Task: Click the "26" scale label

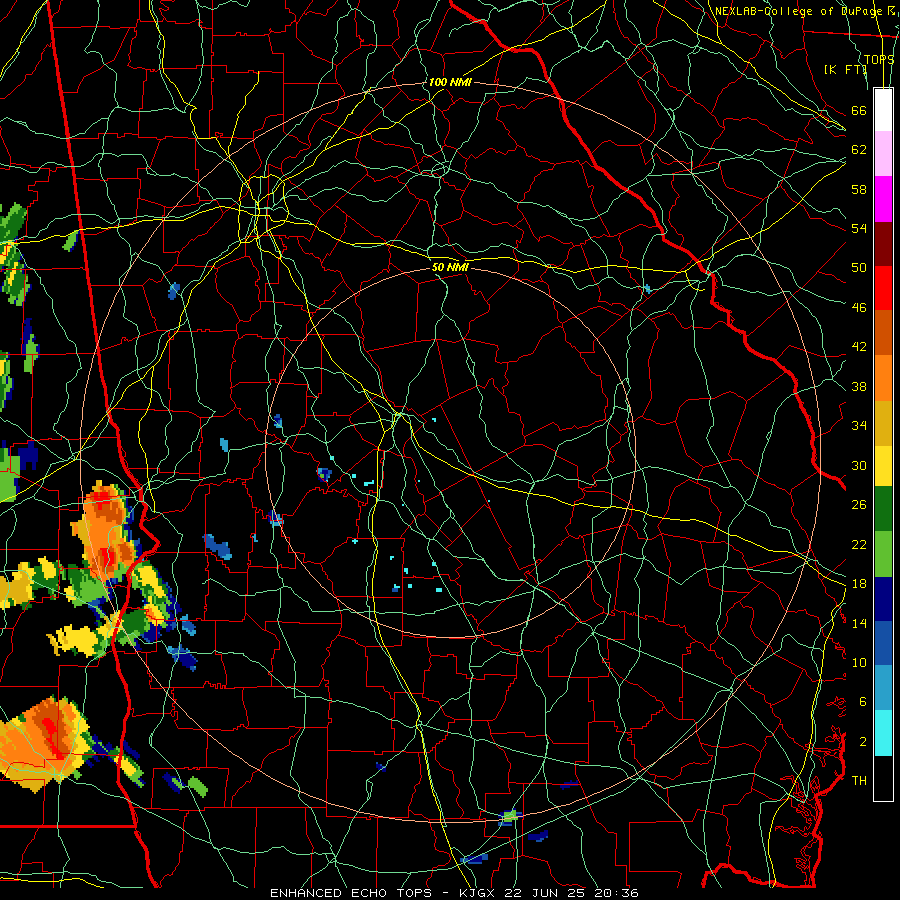Action: [859, 505]
